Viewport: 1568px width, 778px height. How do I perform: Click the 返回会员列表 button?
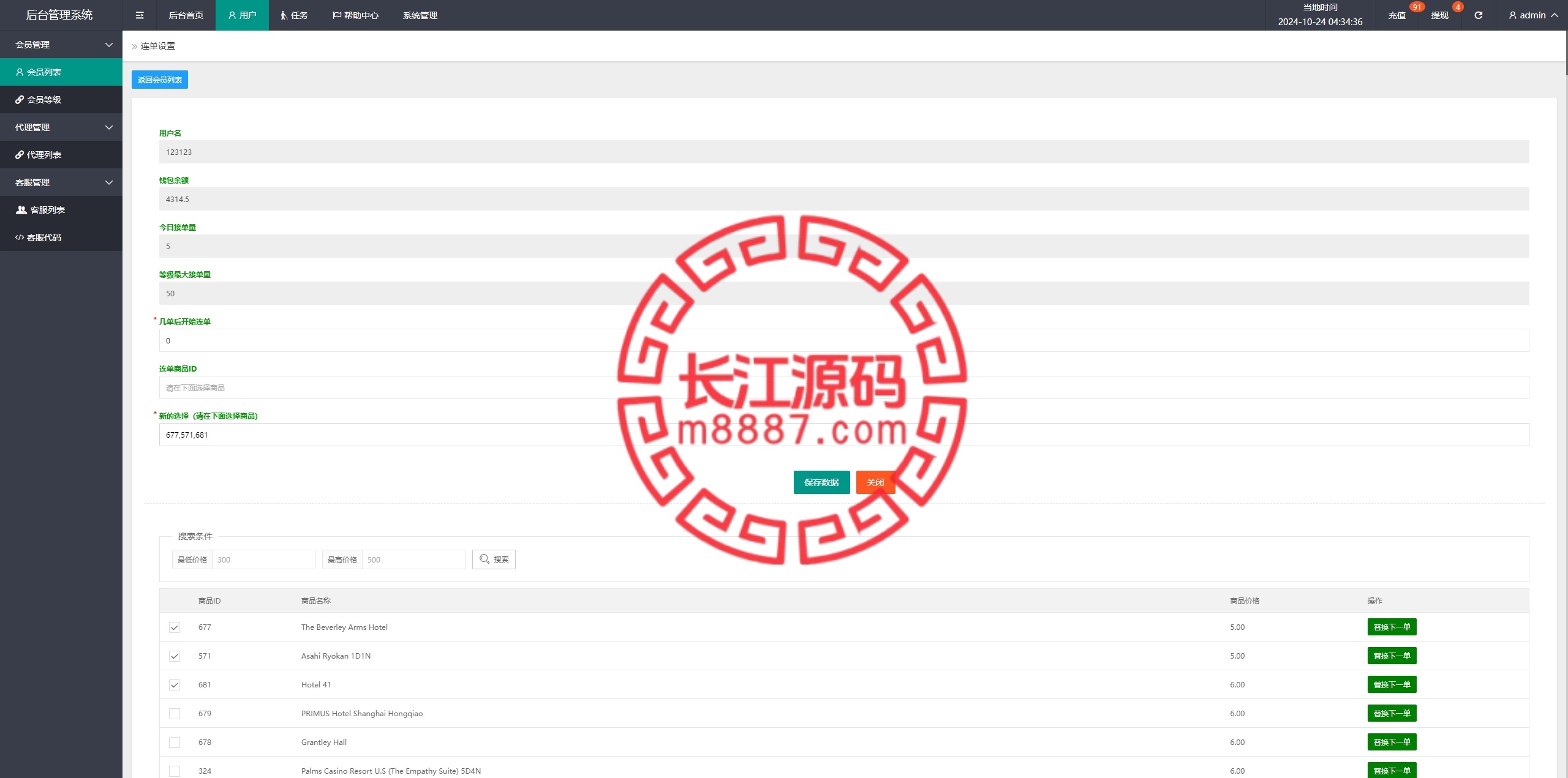click(x=159, y=79)
